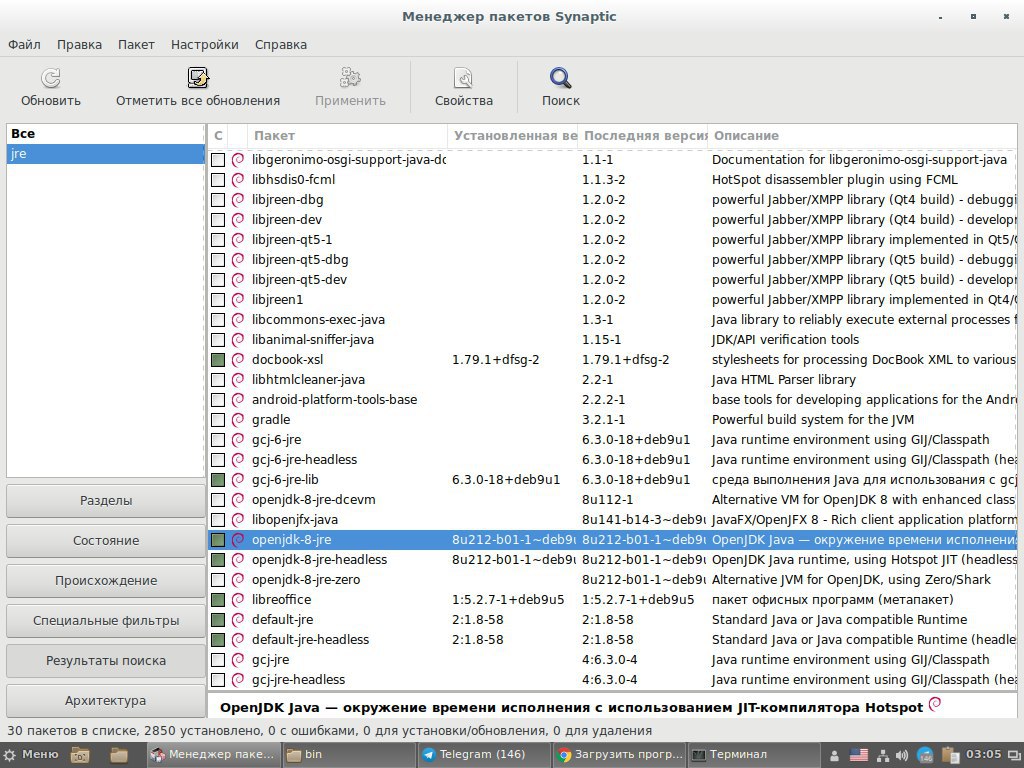Click Debian swirl icon beside gcj-jre
Image resolution: width=1024 pixels, height=768 pixels.
(238, 660)
